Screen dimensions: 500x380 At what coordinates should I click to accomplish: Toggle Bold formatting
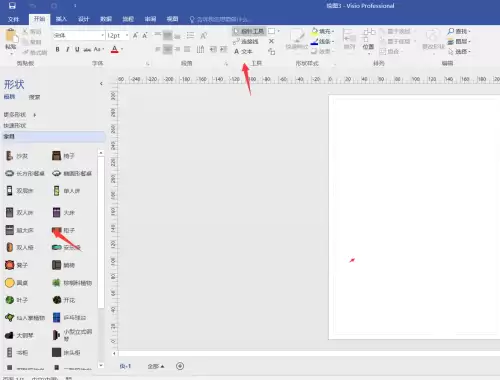click(58, 49)
